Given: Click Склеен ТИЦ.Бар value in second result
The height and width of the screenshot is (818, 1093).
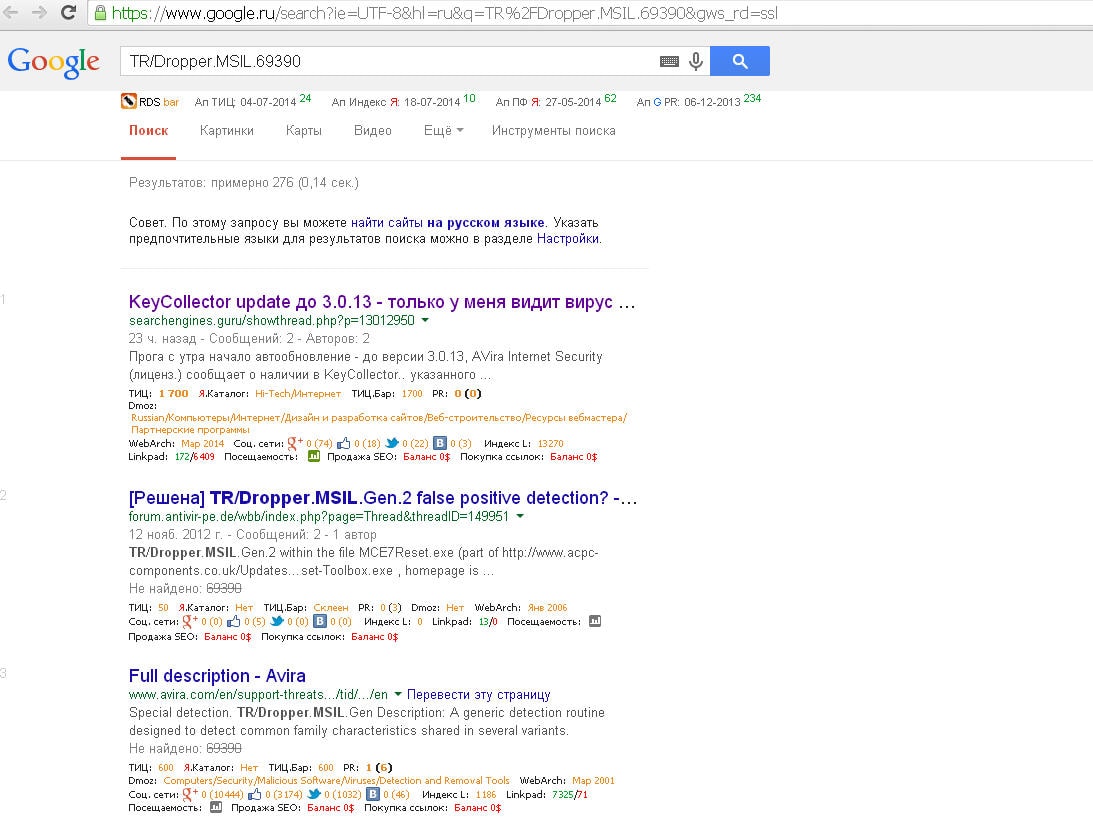Looking at the screenshot, I should 330,607.
